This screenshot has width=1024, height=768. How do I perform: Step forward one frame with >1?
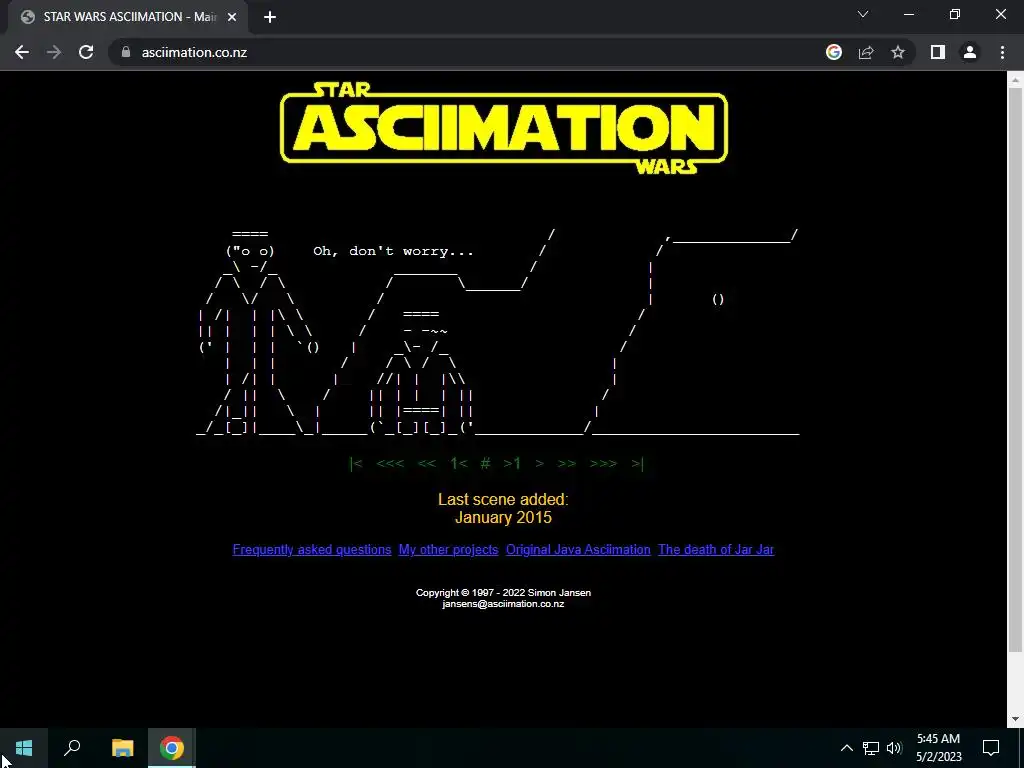(512, 464)
